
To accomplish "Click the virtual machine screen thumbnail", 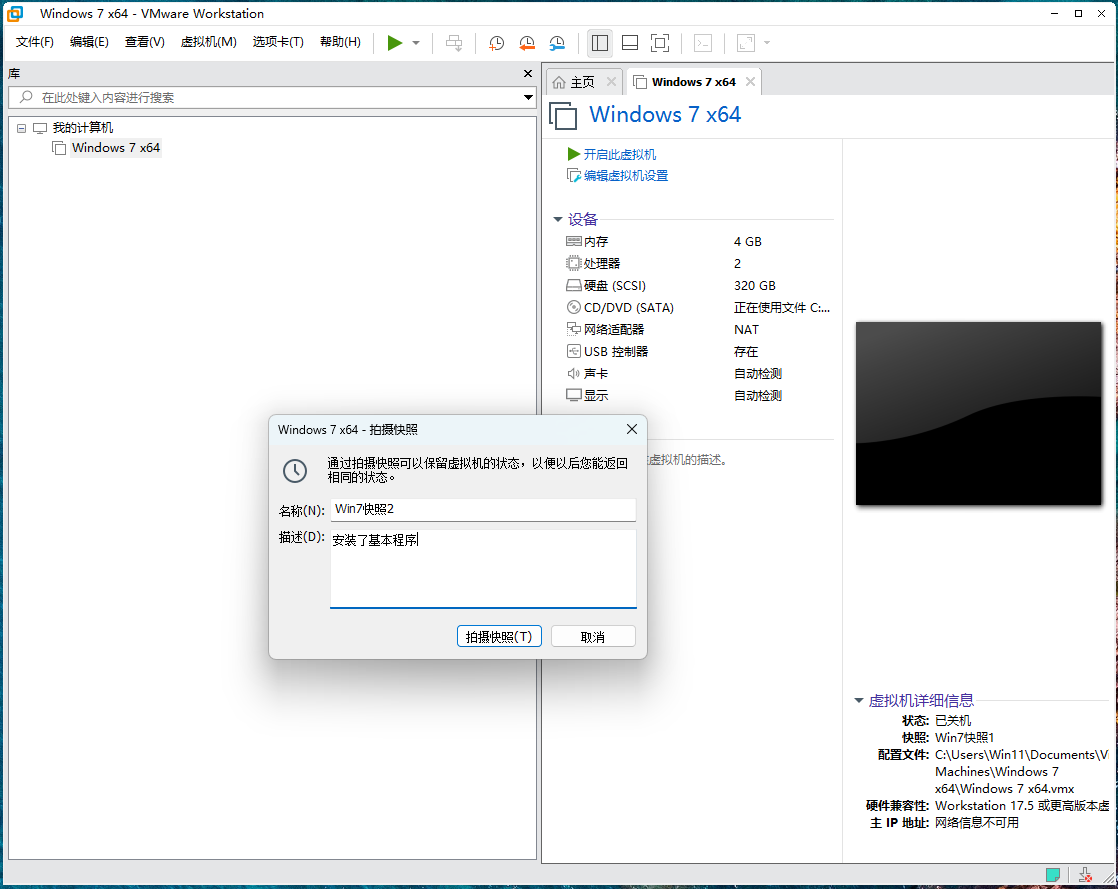I will click(978, 413).
